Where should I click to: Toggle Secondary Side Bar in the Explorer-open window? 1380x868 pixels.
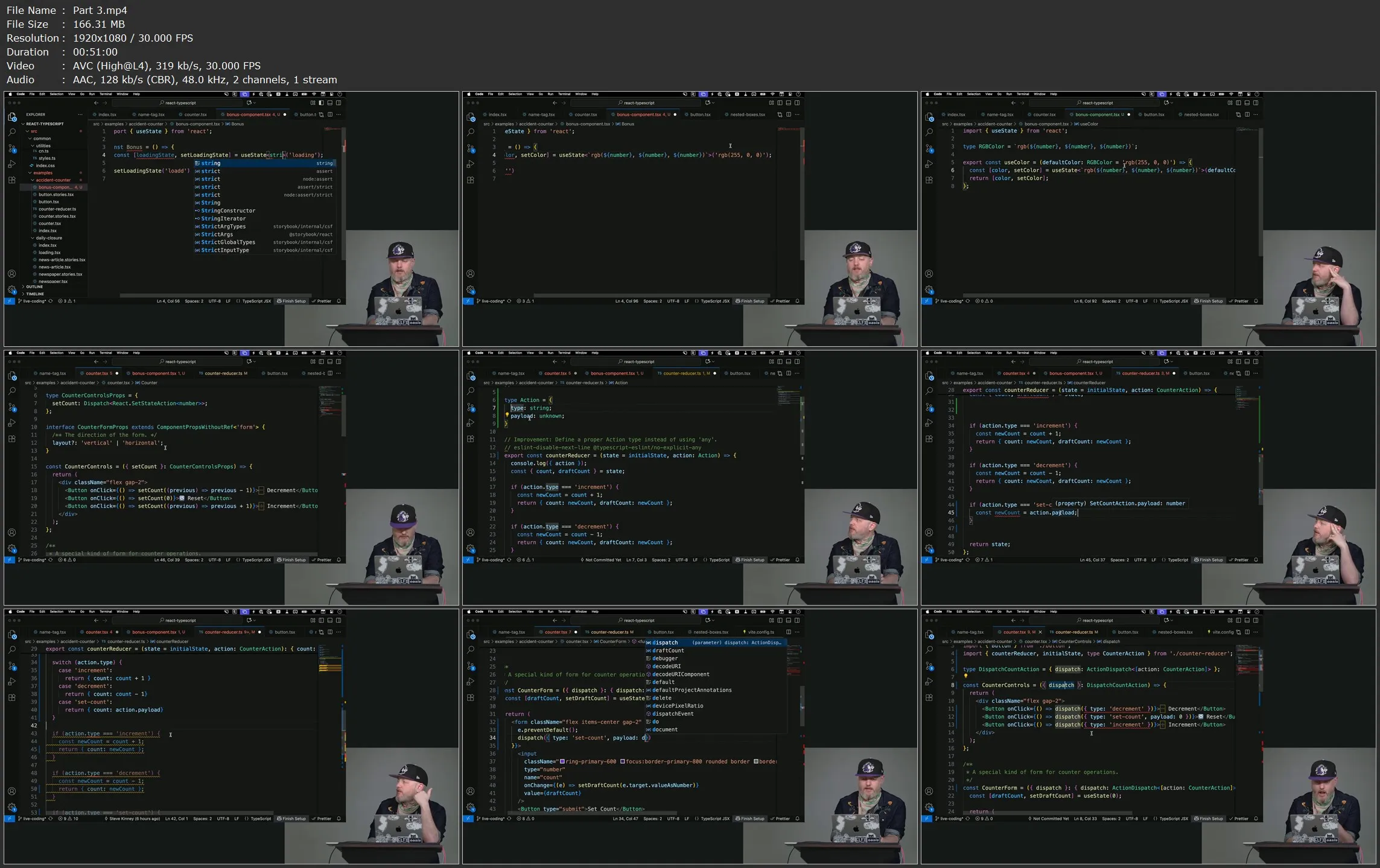click(x=339, y=103)
